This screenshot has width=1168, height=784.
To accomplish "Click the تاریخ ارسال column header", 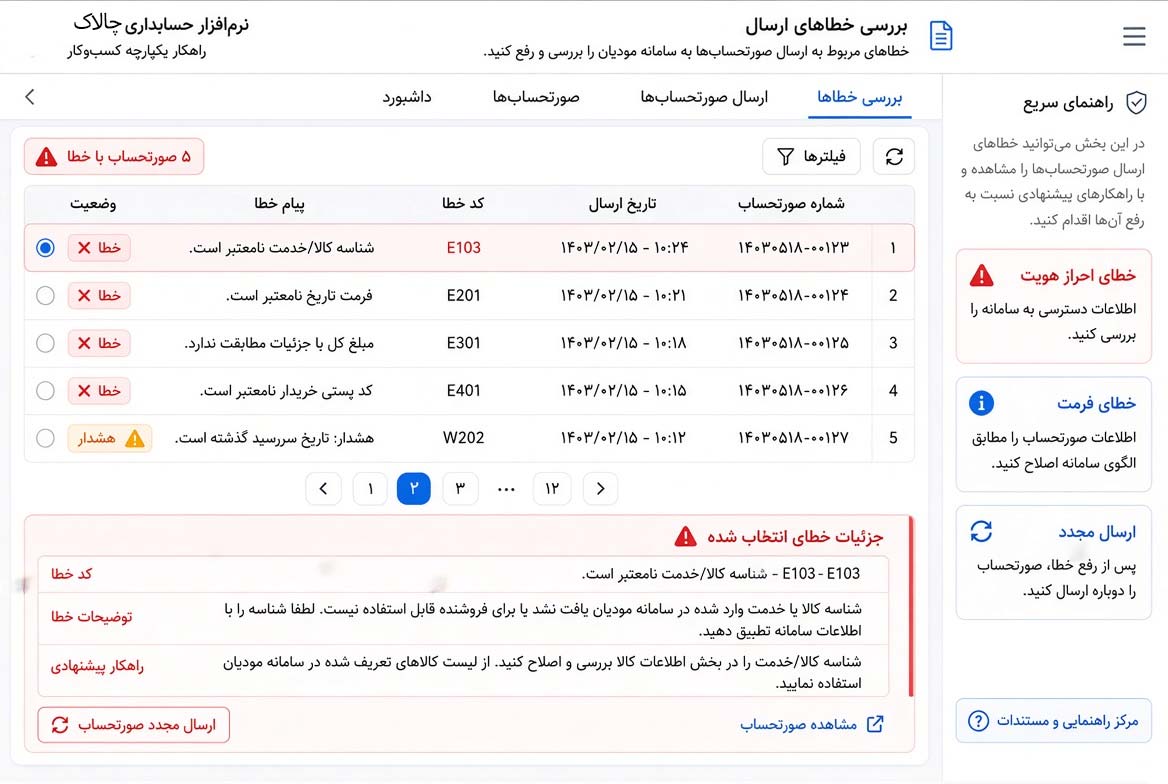I will pyautogui.click(x=623, y=203).
